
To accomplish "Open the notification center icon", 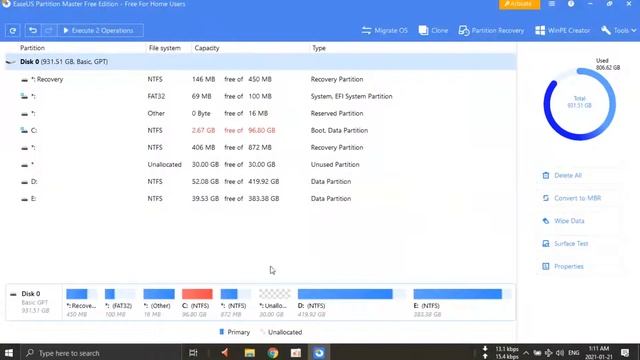I will [x=625, y=353].
